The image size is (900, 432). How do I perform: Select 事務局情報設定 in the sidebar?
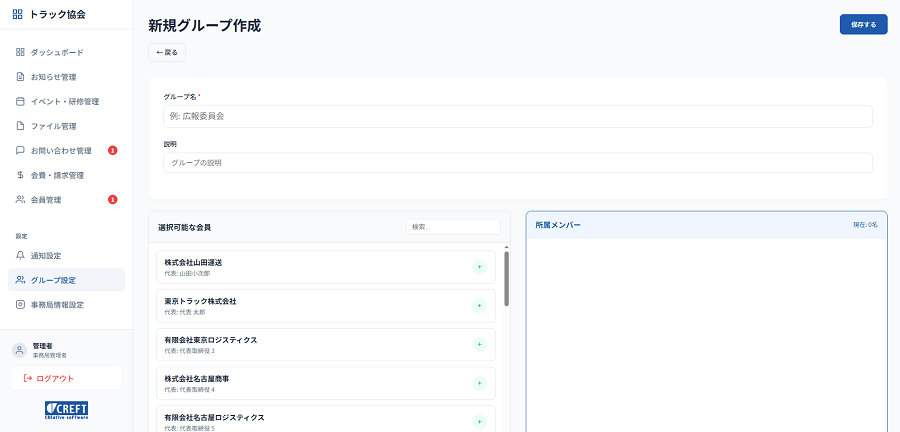(57, 305)
